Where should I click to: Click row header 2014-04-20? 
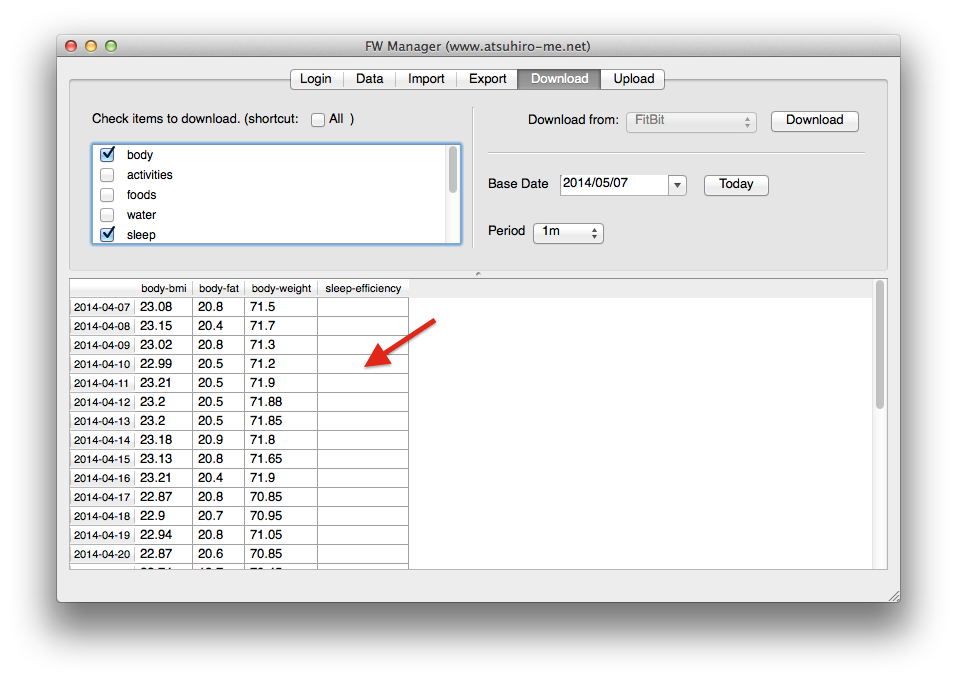pyautogui.click(x=102, y=554)
